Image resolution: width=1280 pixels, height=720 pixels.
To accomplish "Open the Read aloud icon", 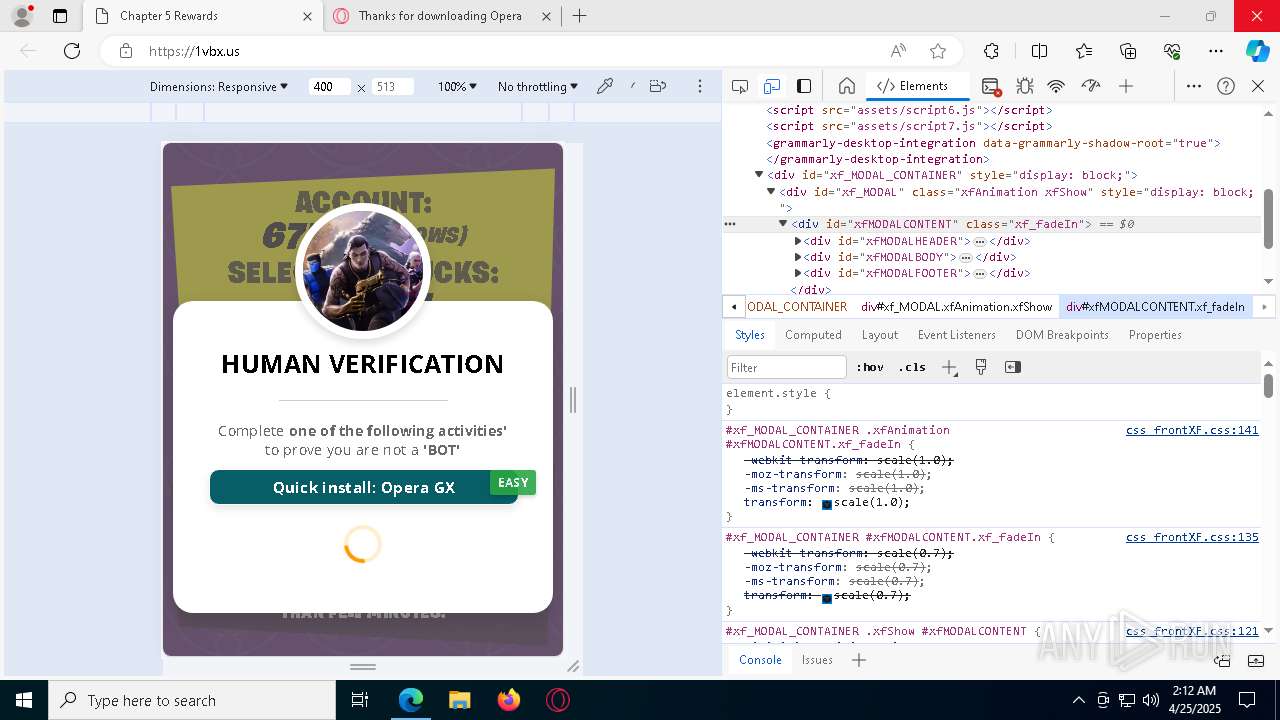I will click(x=898, y=51).
